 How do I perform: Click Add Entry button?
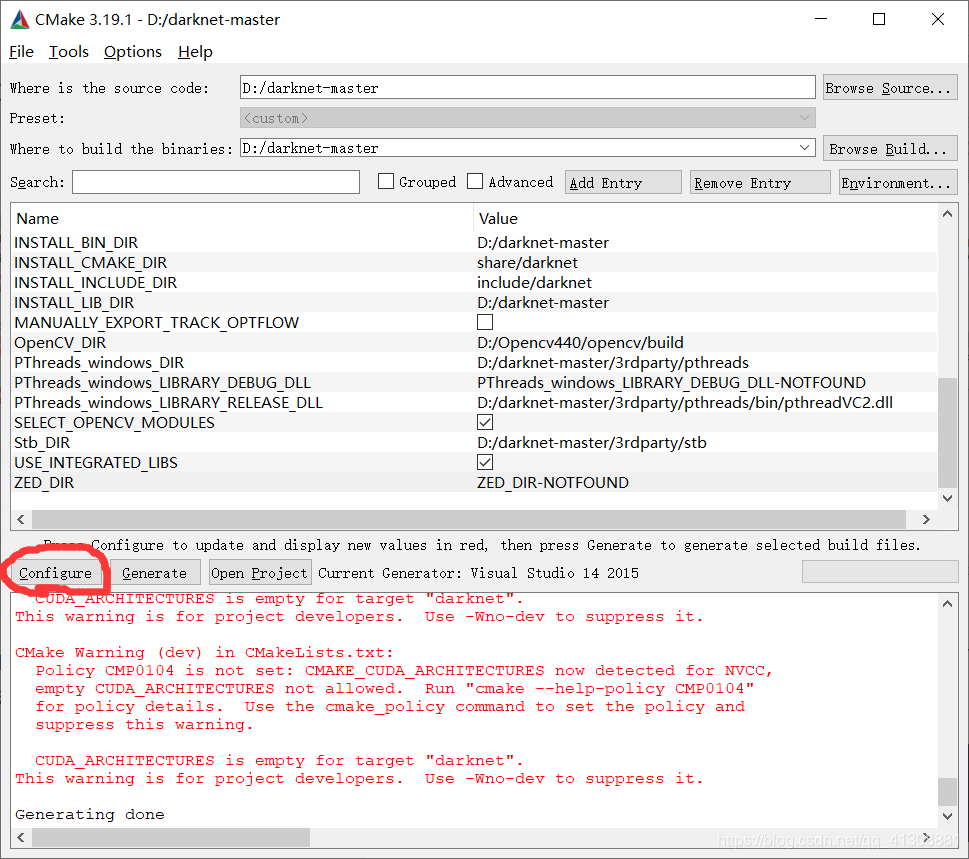coord(622,183)
